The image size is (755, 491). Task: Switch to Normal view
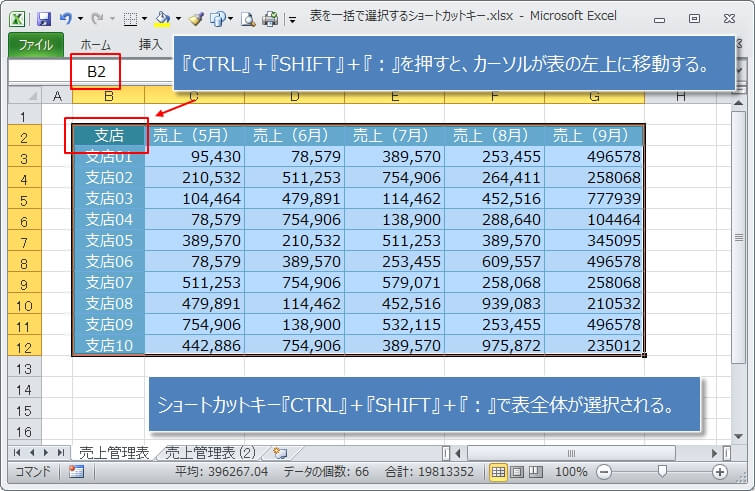tap(498, 472)
